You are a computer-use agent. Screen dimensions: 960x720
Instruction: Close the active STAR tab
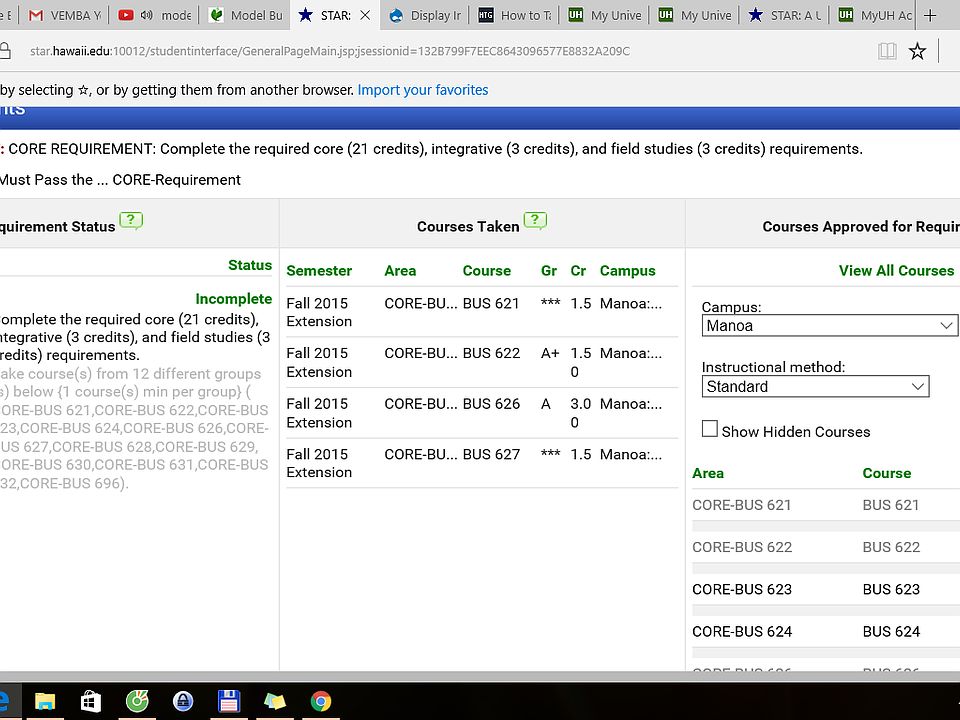[x=366, y=15]
